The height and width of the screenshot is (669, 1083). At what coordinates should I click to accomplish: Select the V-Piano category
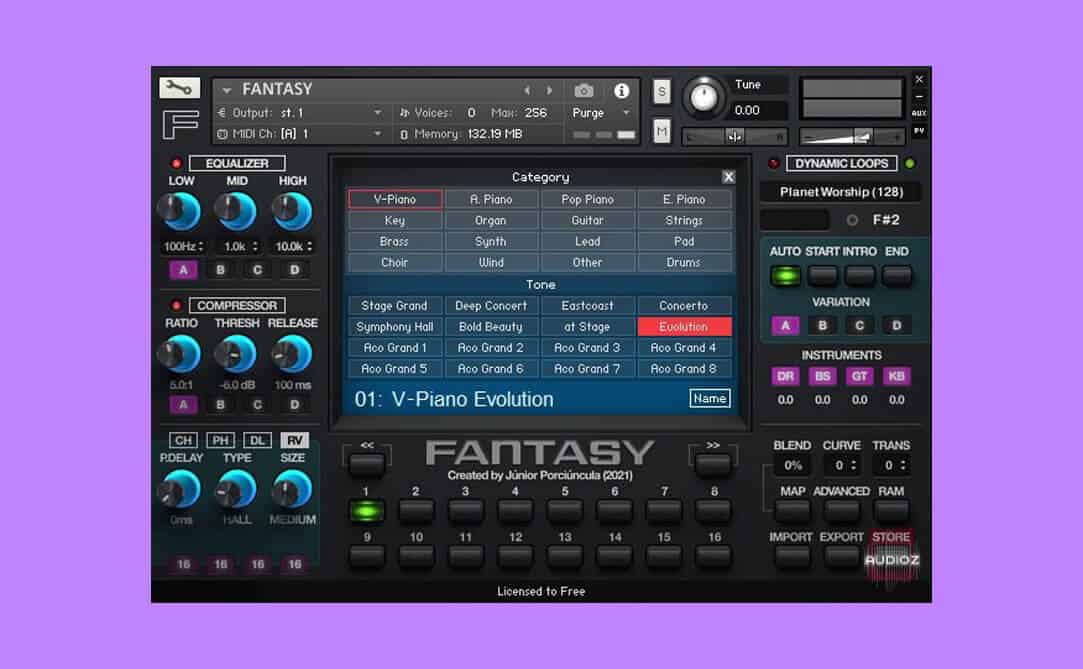[x=395, y=200]
